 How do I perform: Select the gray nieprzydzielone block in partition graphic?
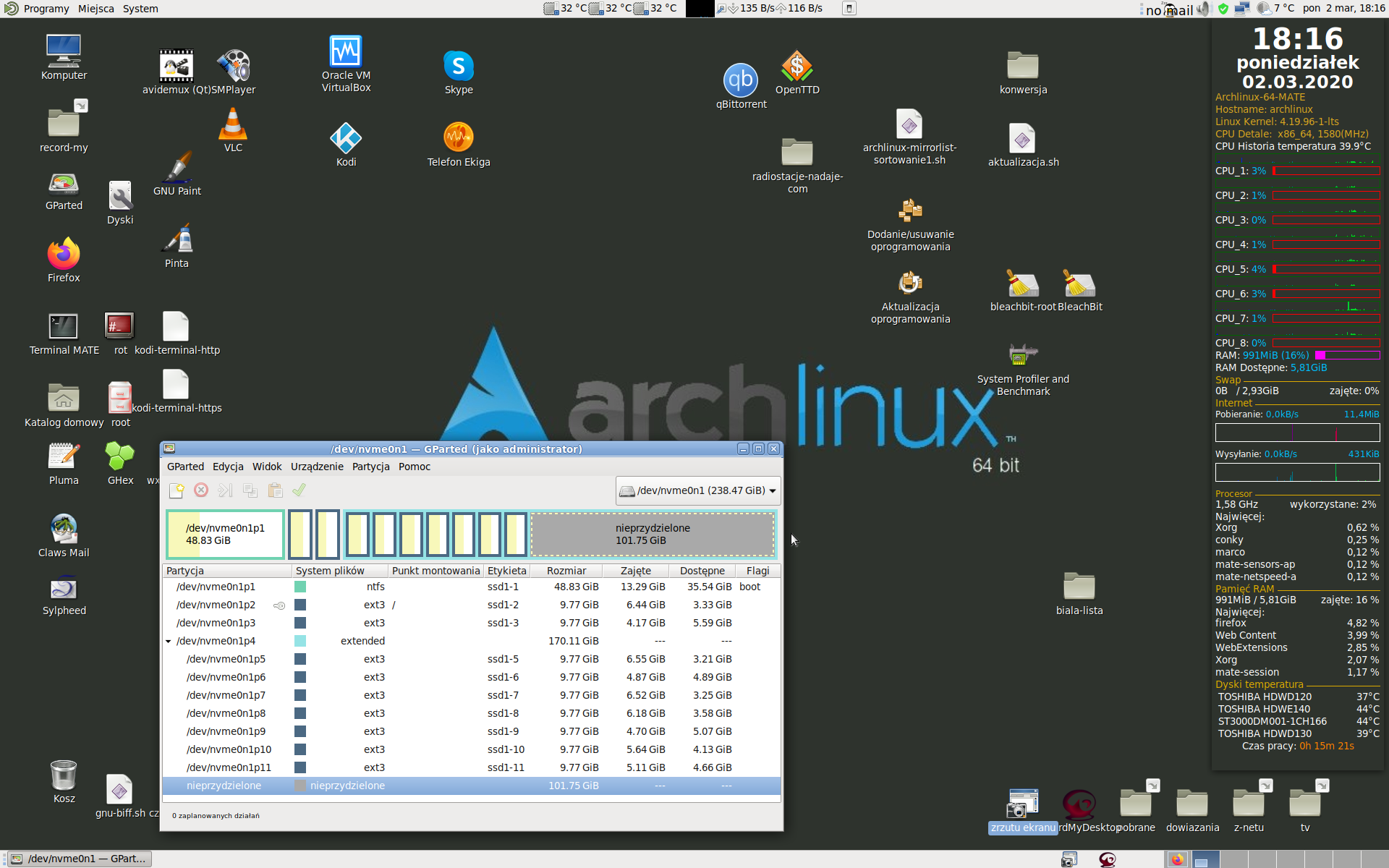tap(653, 535)
